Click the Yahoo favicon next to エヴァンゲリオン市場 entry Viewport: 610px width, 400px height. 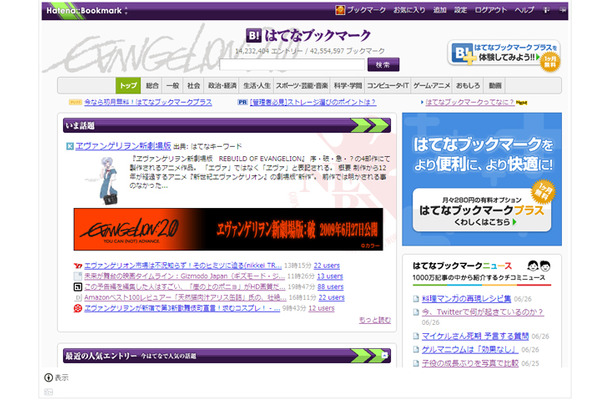tap(78, 266)
